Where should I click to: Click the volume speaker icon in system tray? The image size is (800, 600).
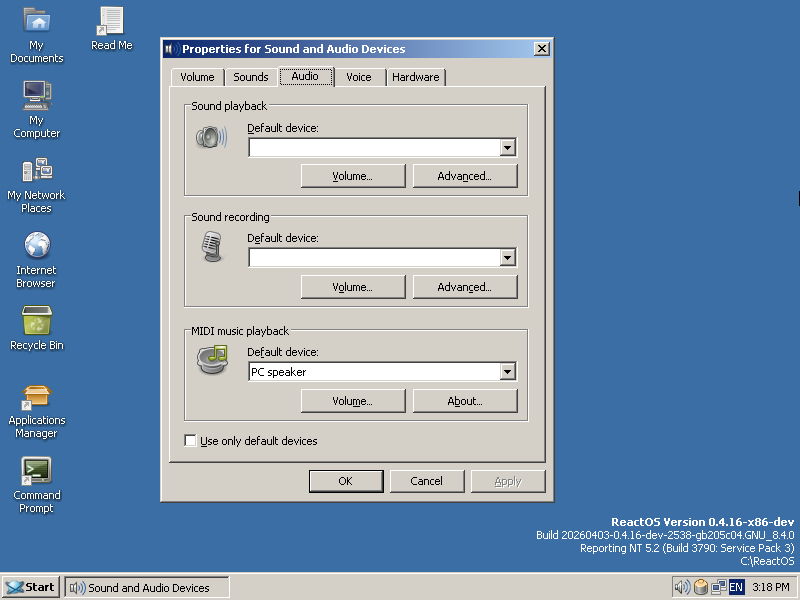682,587
